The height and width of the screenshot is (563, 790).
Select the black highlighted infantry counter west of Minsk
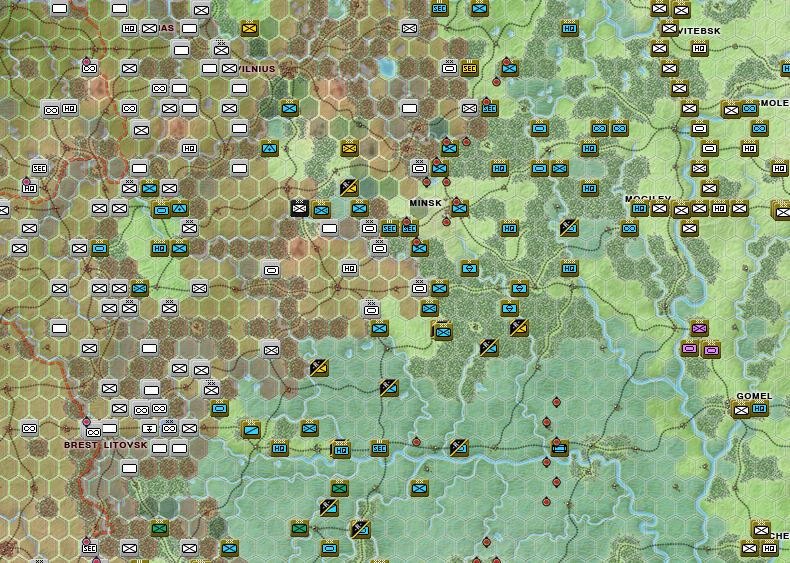(x=300, y=208)
